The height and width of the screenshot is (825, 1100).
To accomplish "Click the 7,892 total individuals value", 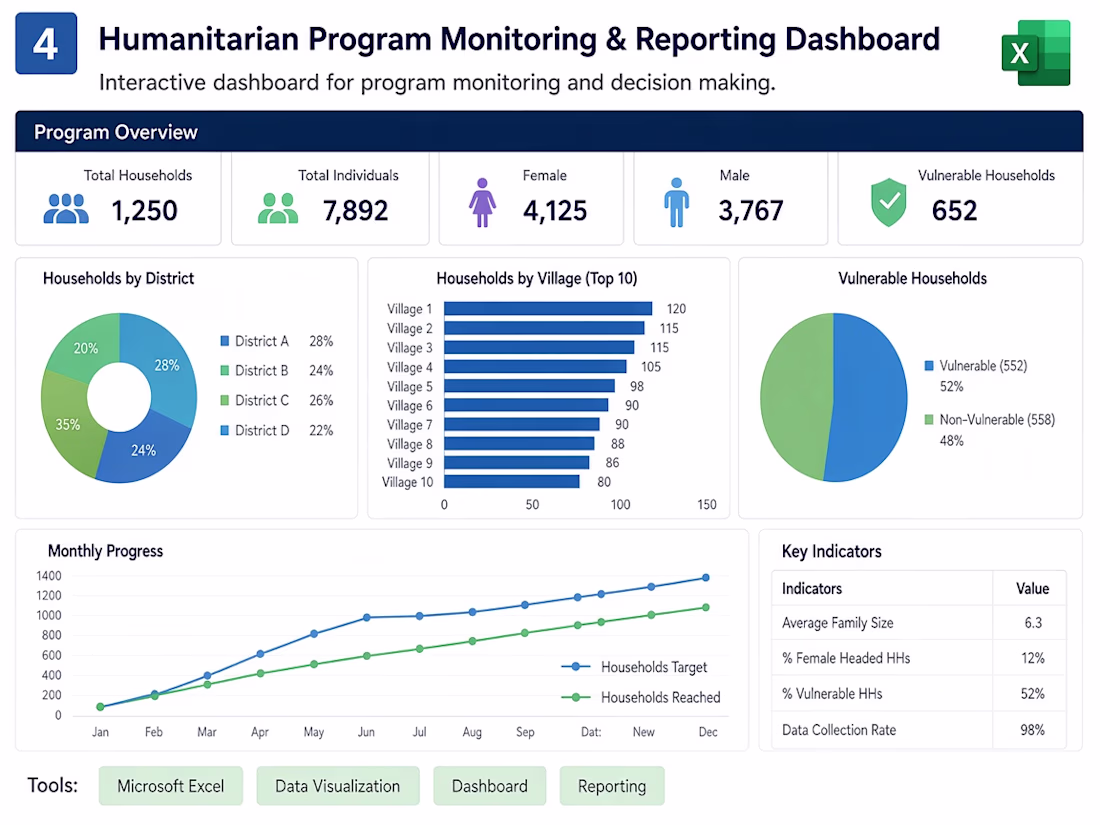I will tap(355, 210).
